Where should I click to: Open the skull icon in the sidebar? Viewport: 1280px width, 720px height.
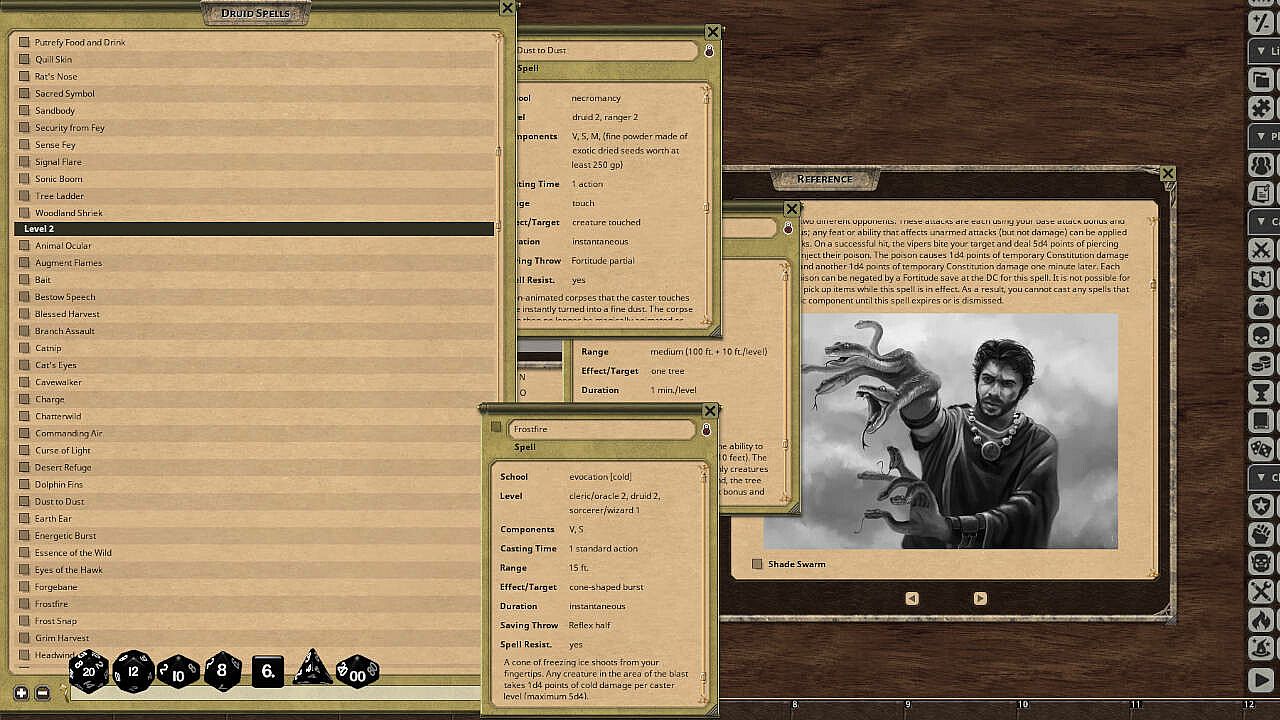click(1261, 335)
